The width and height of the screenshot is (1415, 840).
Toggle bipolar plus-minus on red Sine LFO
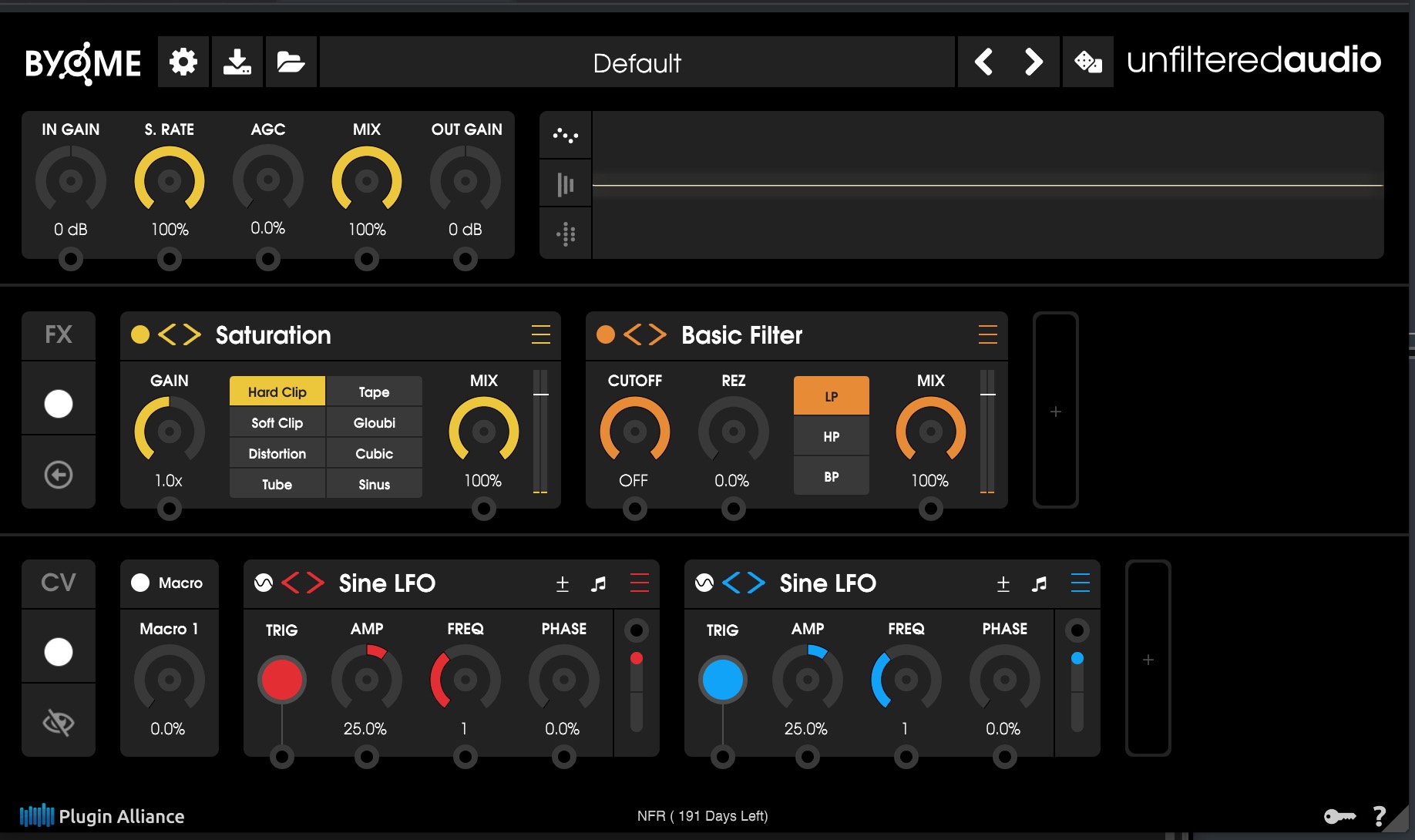pyautogui.click(x=563, y=584)
